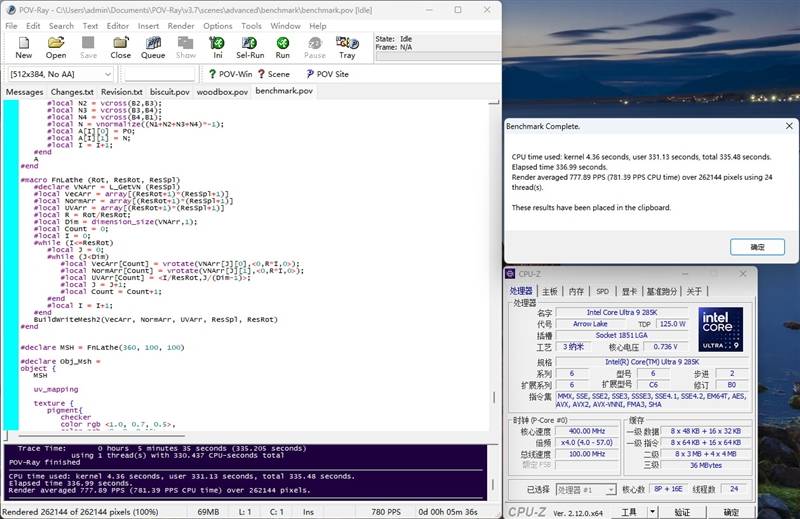Start rendering with the Run icon

coord(283,46)
